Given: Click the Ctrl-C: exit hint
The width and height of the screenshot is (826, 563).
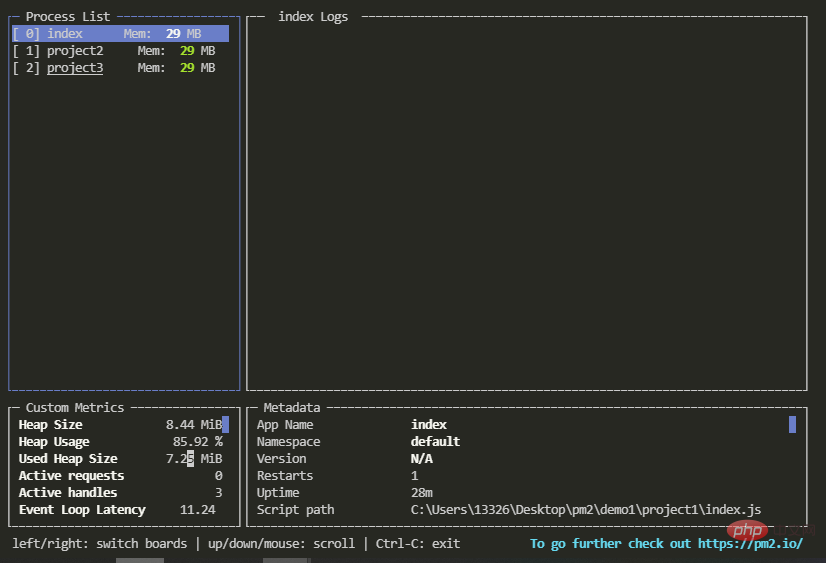Looking at the screenshot, I should pyautogui.click(x=418, y=544).
